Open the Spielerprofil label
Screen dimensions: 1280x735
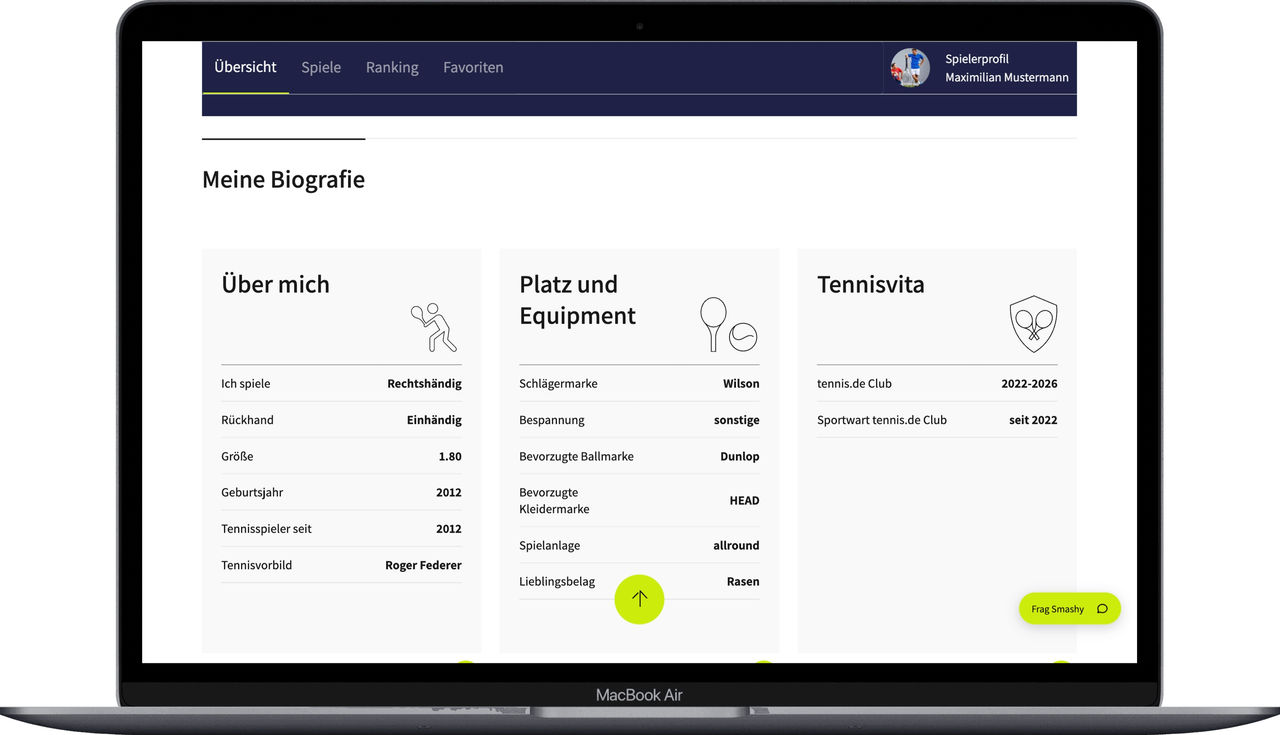[977, 59]
